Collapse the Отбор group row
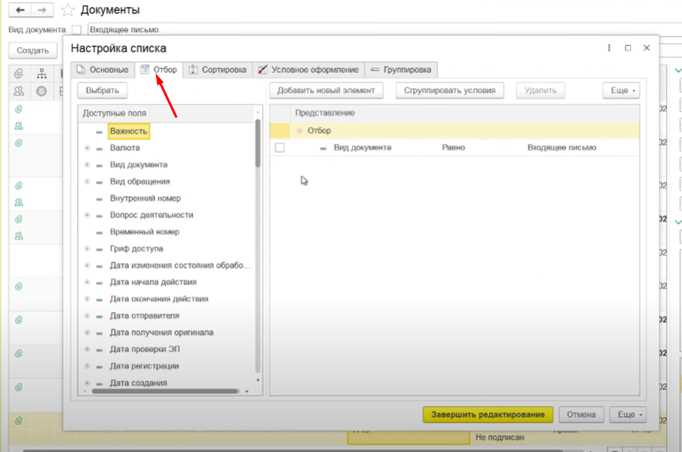This screenshot has width=682, height=452. click(299, 131)
